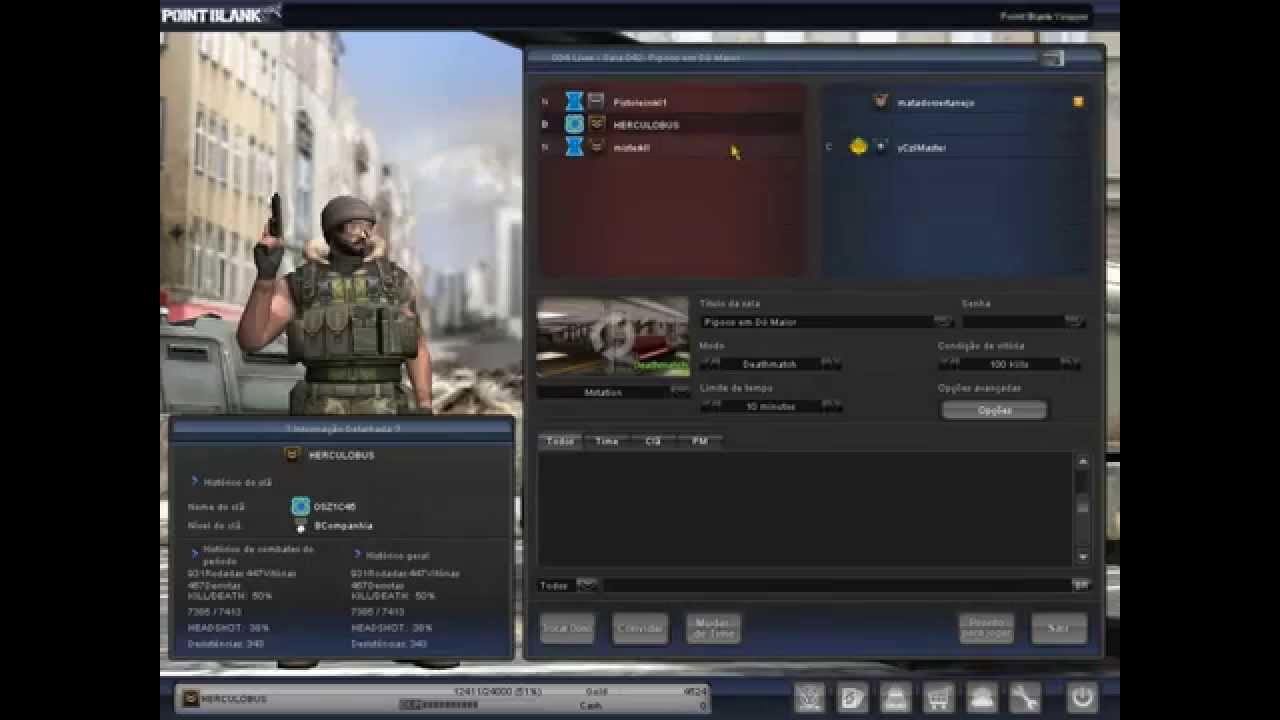Select the player name yCzIMader in the blue team
The image size is (1280, 720).
(x=921, y=147)
